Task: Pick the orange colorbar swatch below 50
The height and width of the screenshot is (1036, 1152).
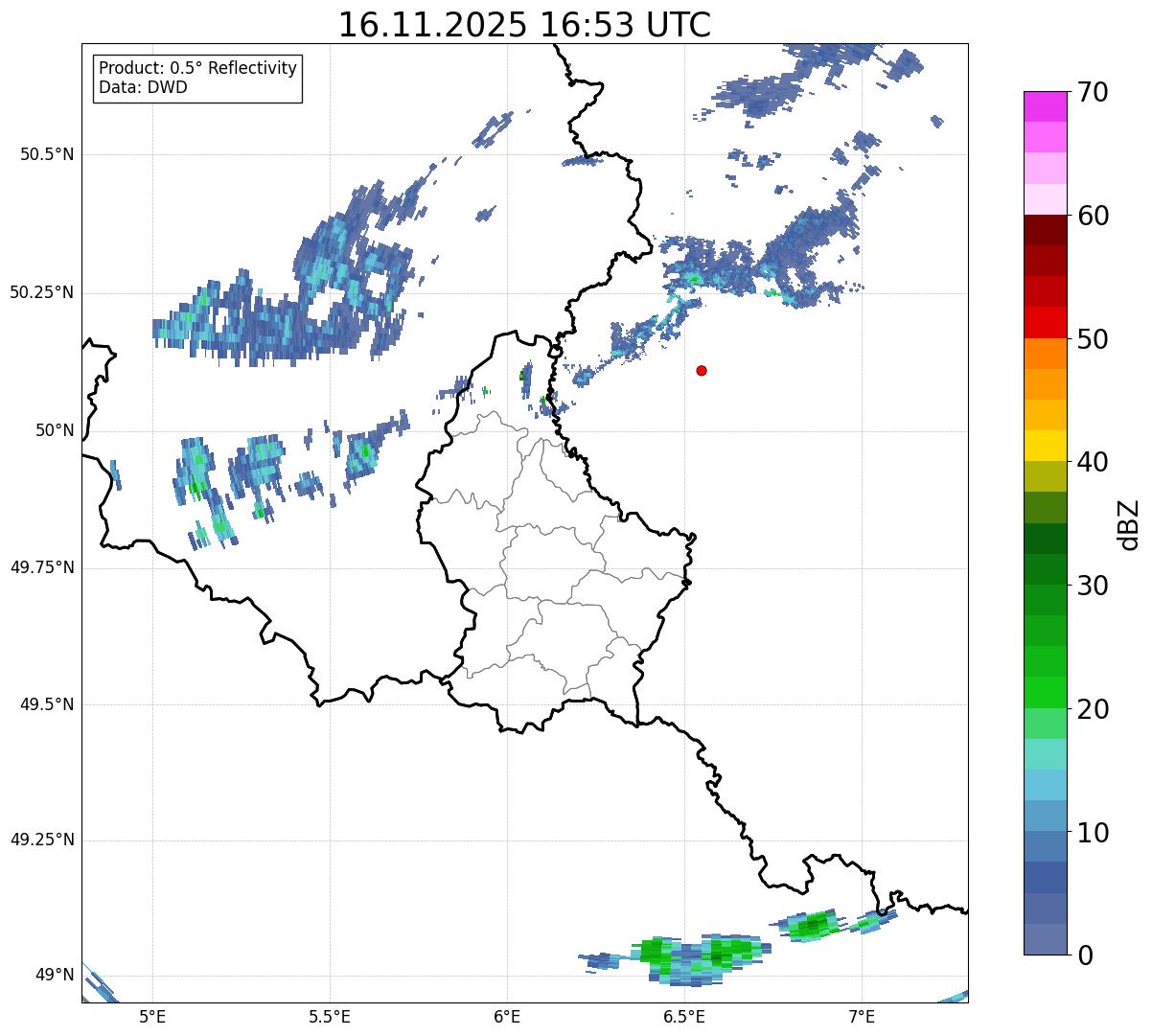Action: 1045,354
